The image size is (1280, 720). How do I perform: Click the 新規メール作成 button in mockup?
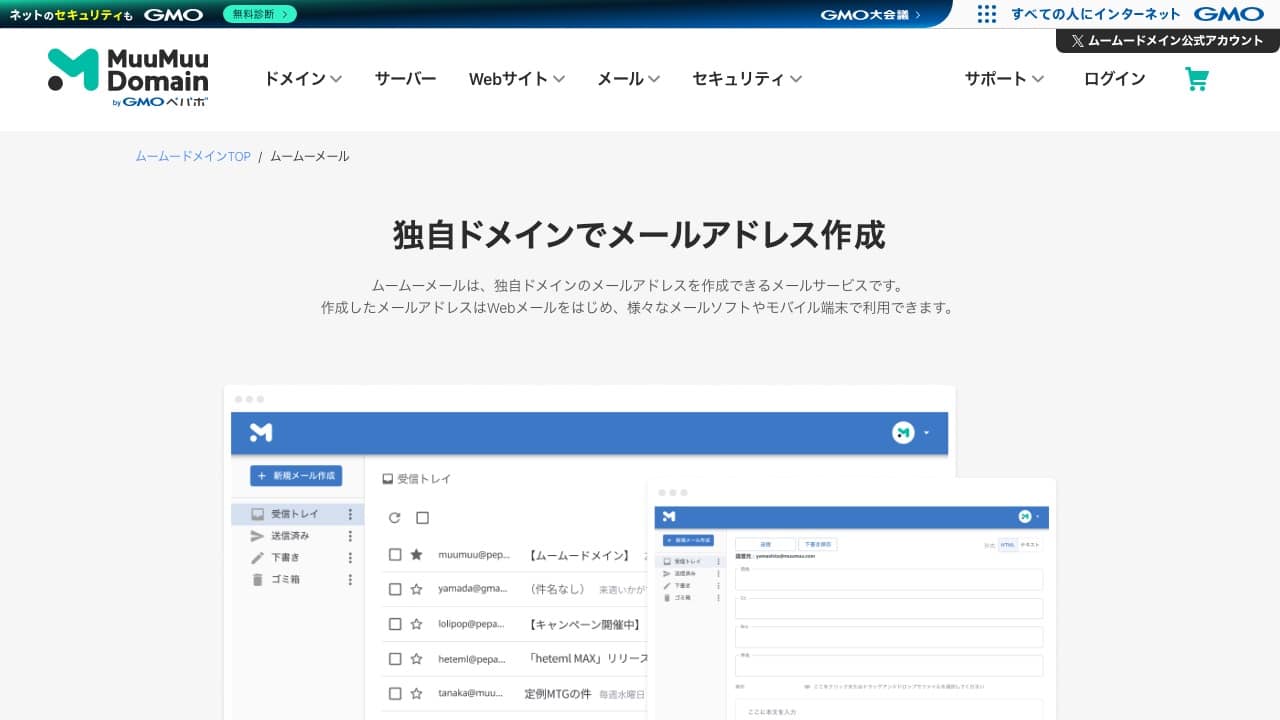(x=296, y=476)
